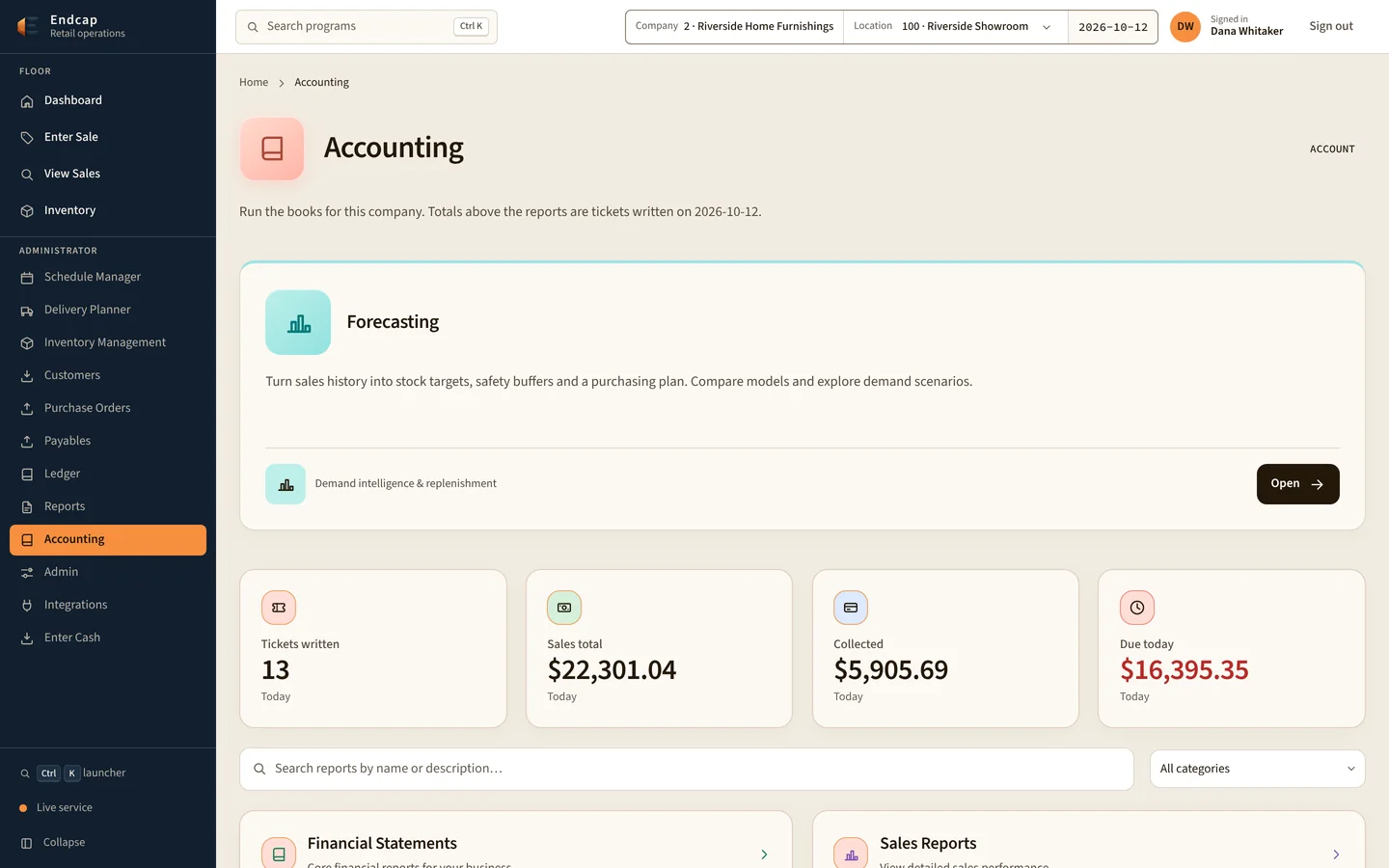Click the ACCOUNT label near the page title

(1332, 149)
